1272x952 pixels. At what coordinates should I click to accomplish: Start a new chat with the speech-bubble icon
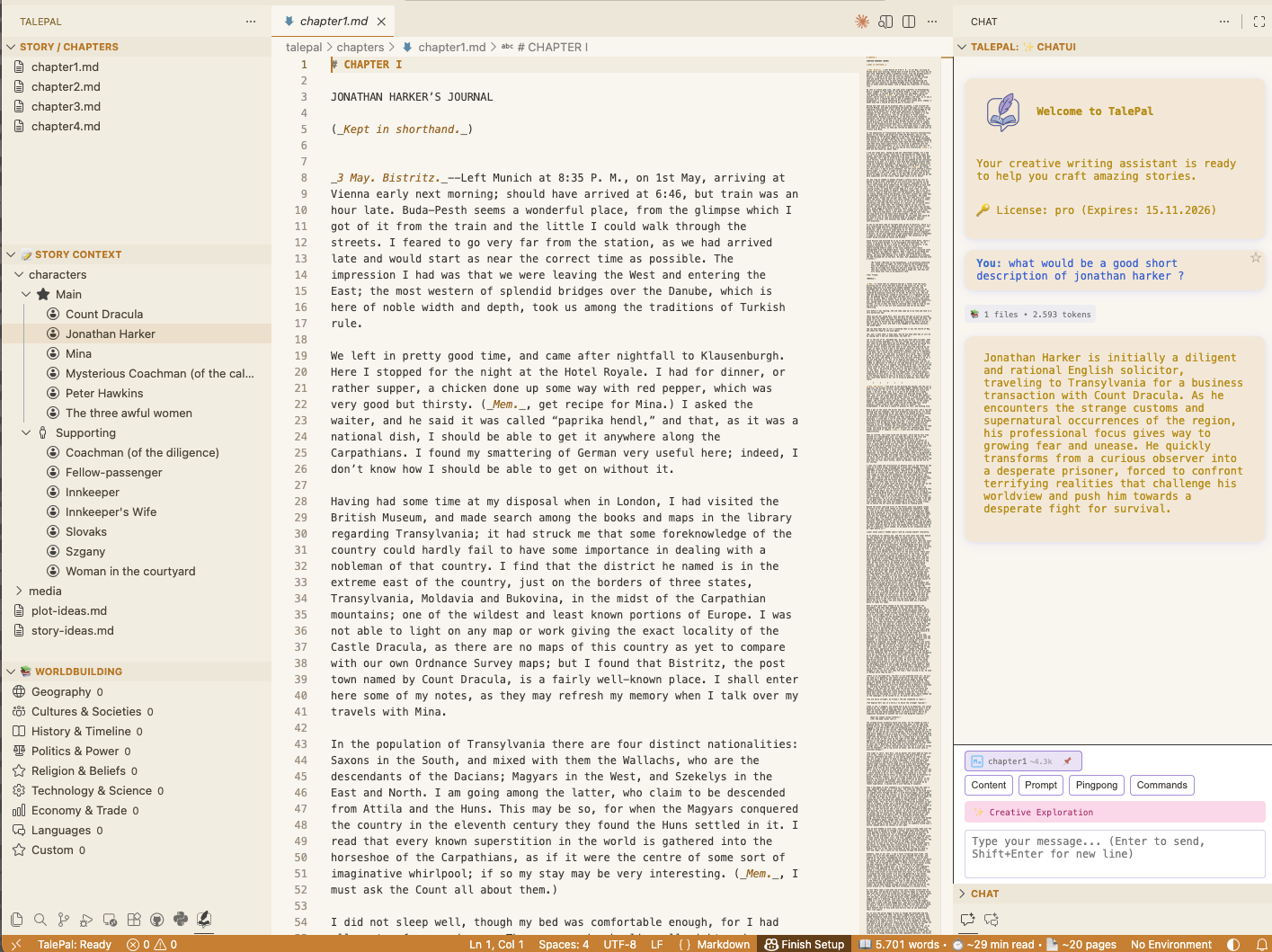click(x=968, y=919)
